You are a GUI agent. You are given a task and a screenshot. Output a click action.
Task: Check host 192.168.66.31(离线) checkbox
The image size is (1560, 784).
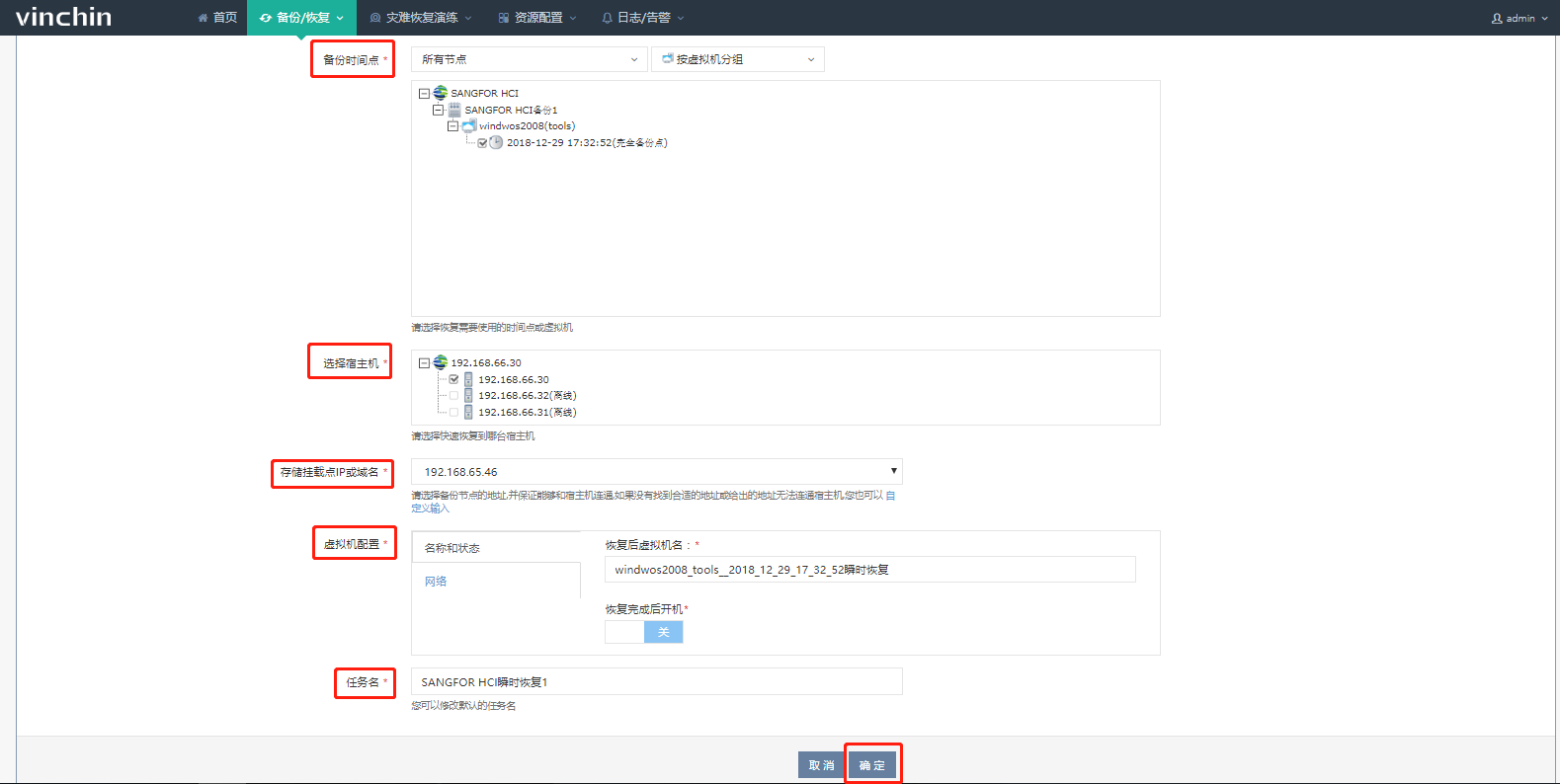[454, 413]
